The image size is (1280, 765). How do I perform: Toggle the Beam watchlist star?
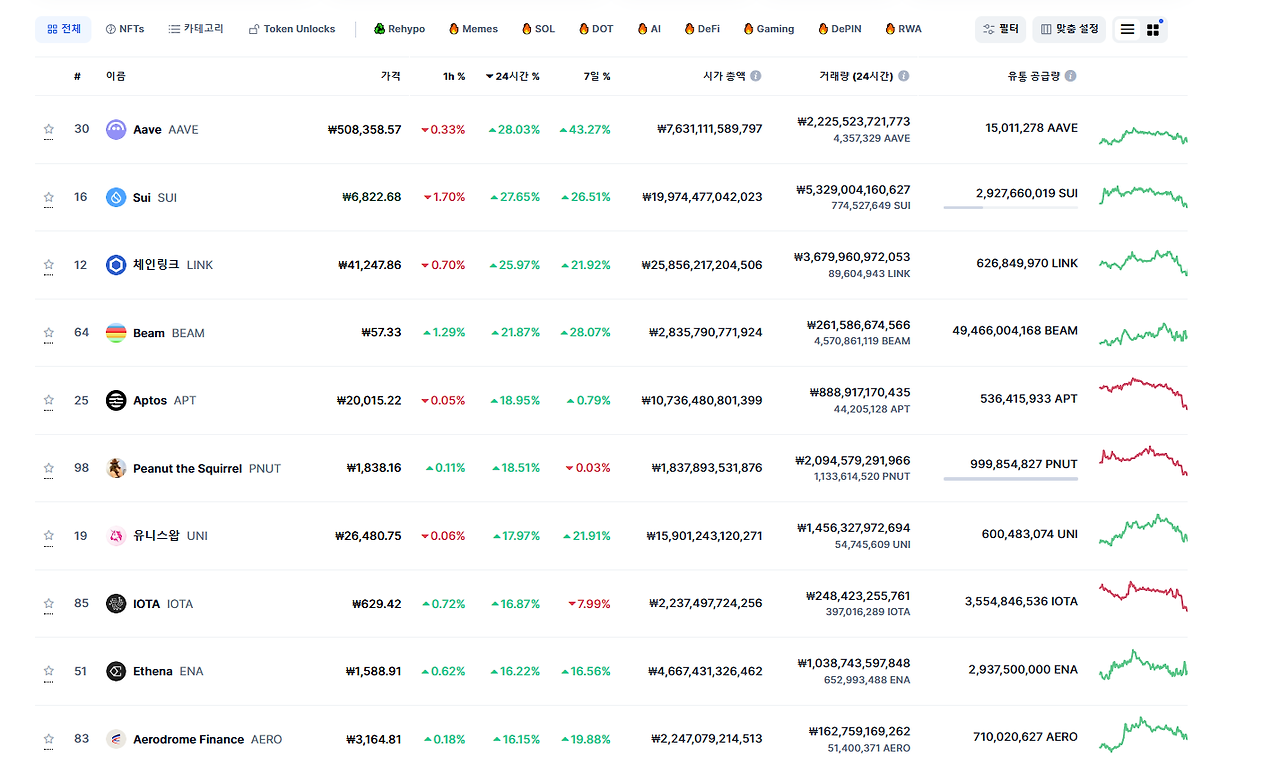tap(48, 332)
